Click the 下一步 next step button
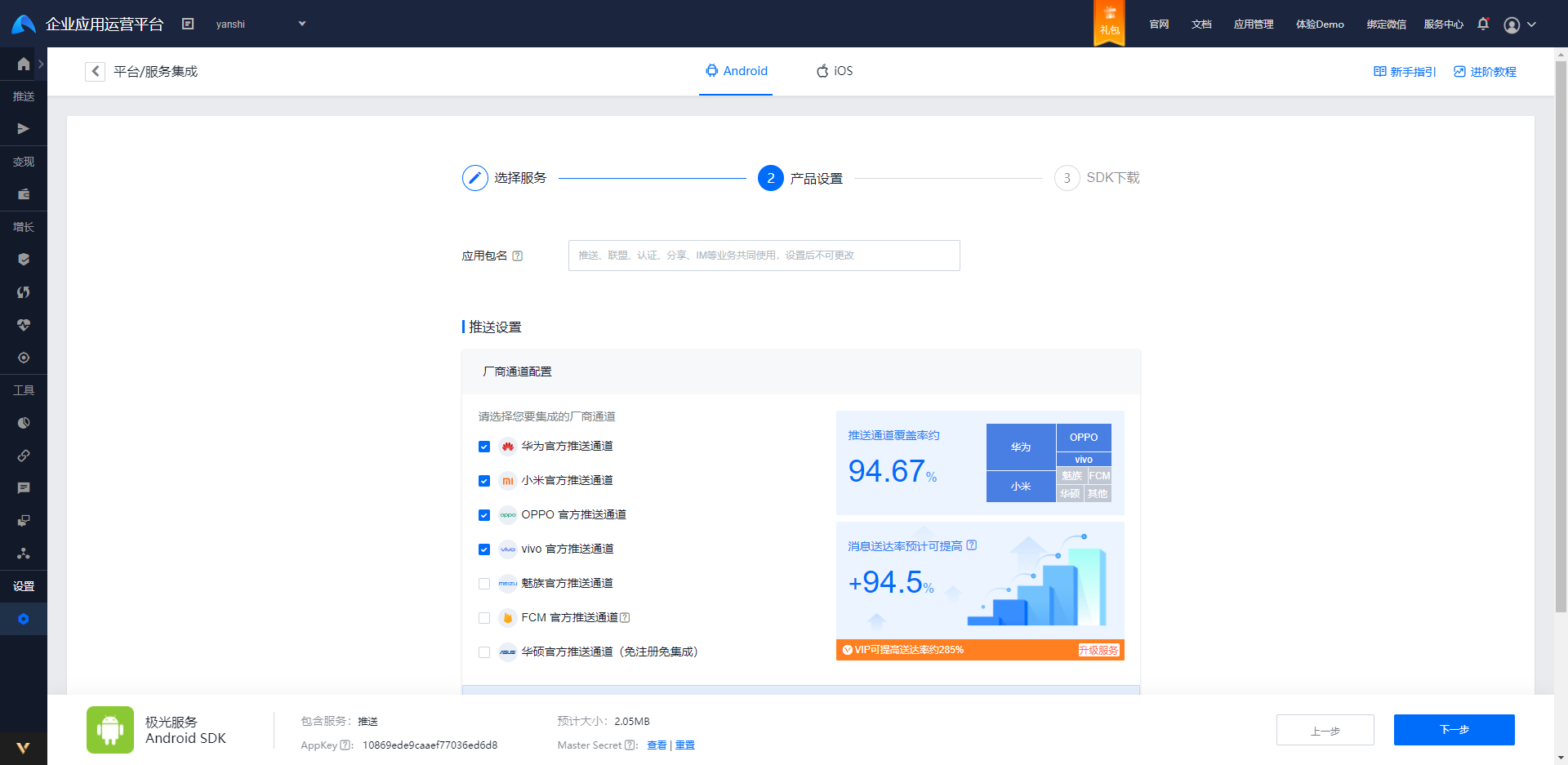This screenshot has width=1568, height=765. coord(1454,729)
